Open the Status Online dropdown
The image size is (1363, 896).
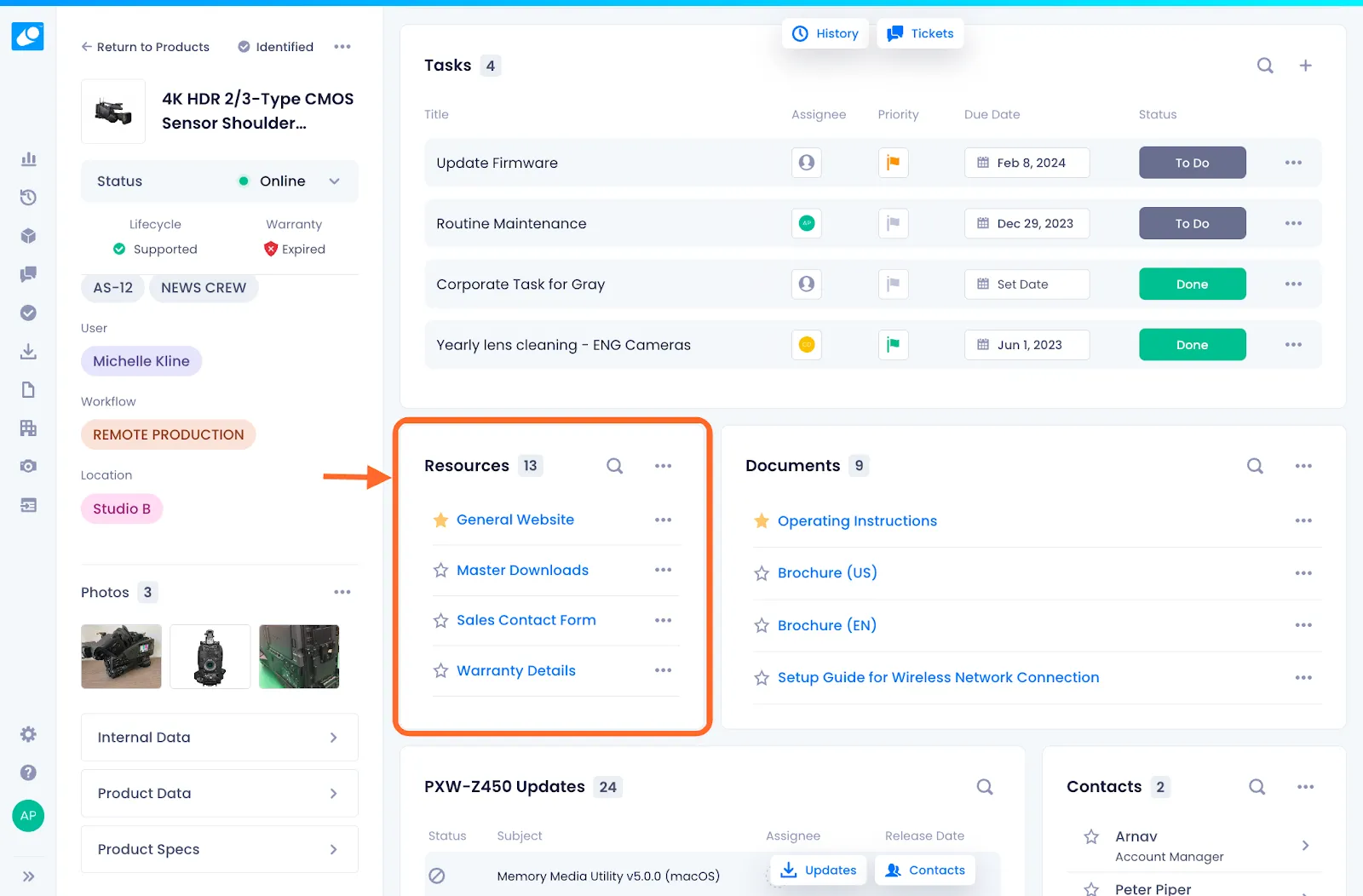click(x=220, y=181)
